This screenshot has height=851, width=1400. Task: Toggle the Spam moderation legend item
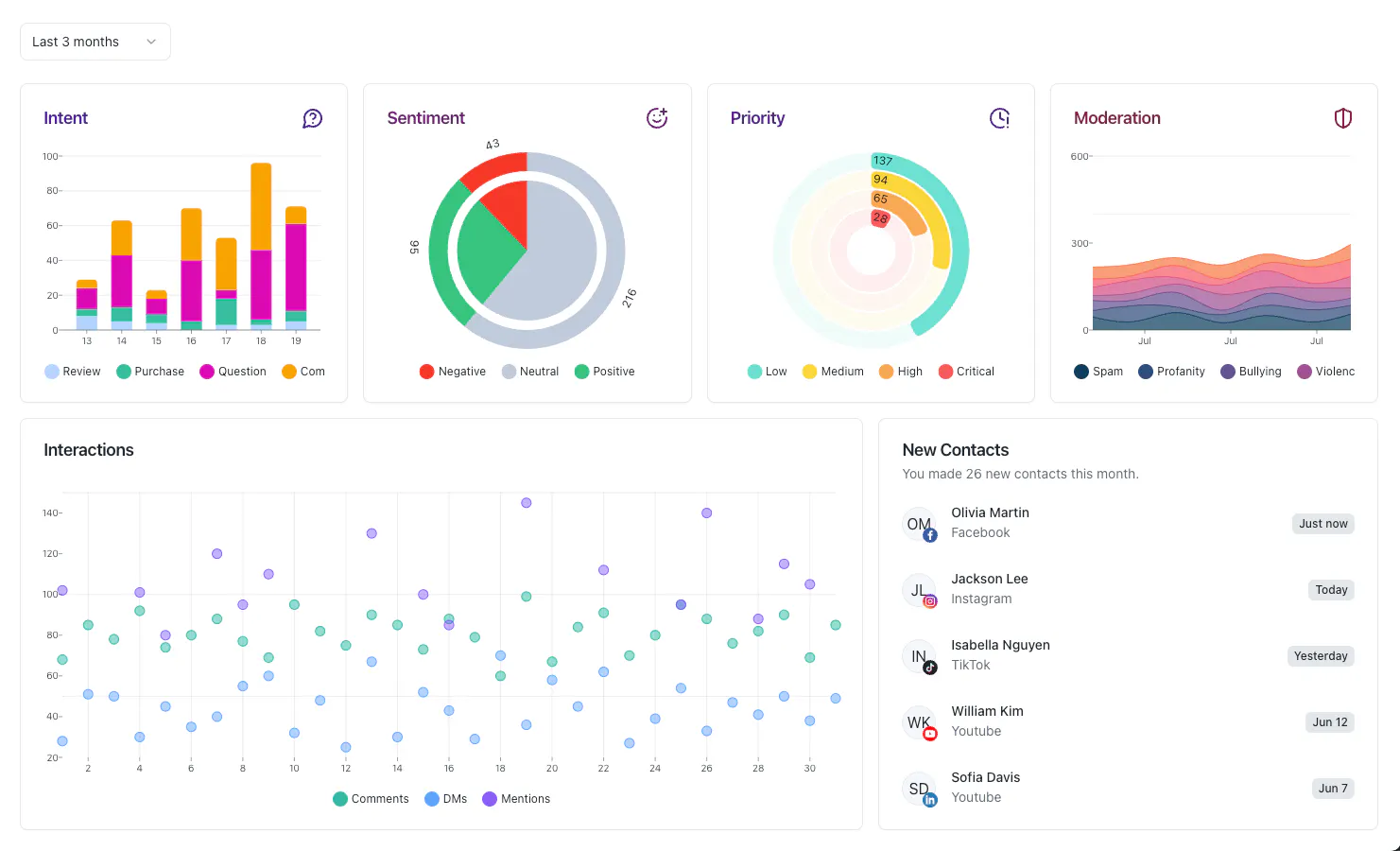(x=1098, y=372)
